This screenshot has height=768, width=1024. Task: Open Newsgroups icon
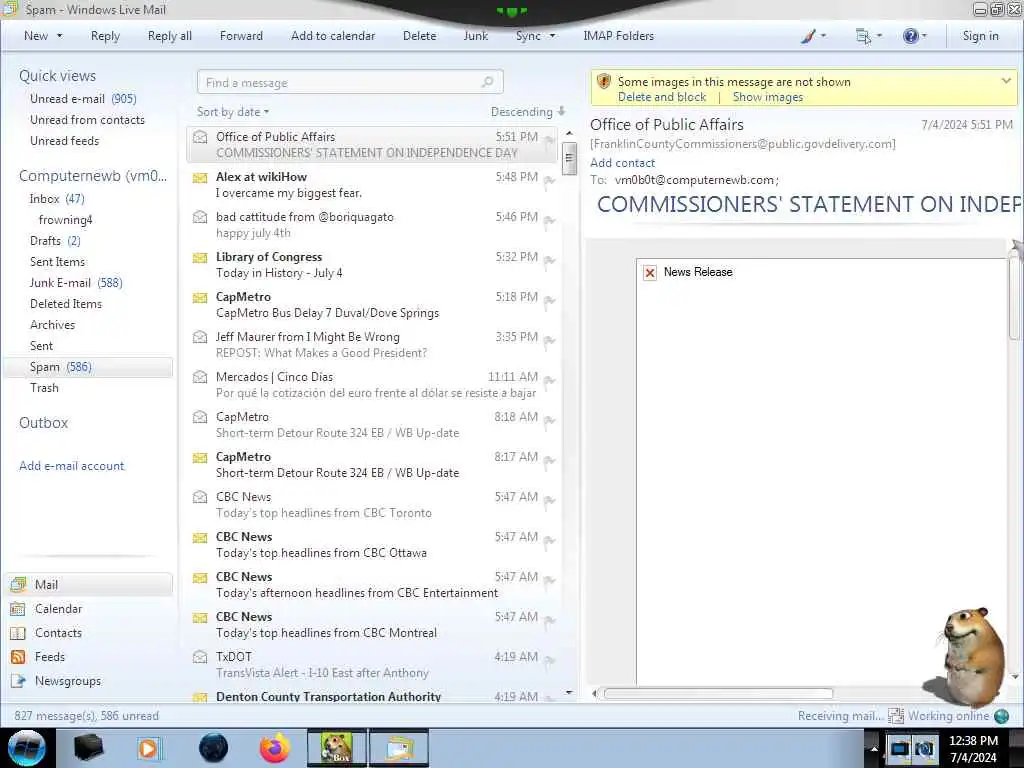click(x=18, y=681)
